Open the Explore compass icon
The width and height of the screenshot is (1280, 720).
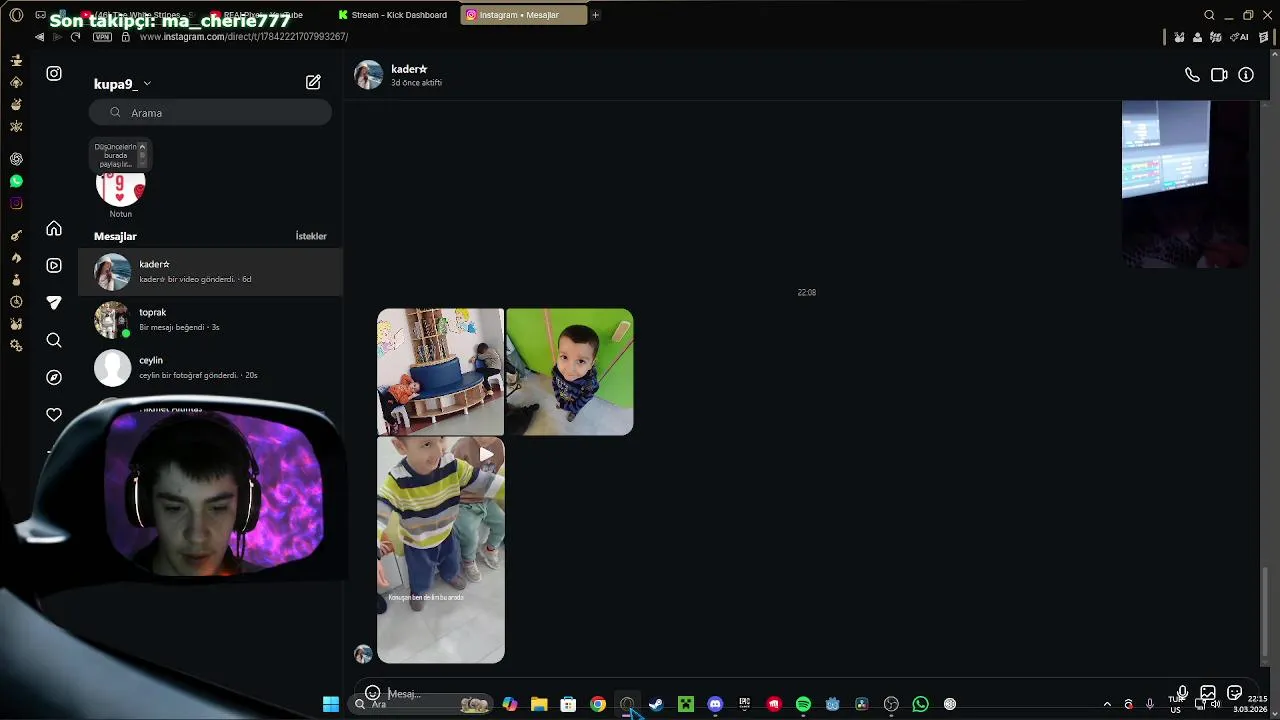pos(54,377)
